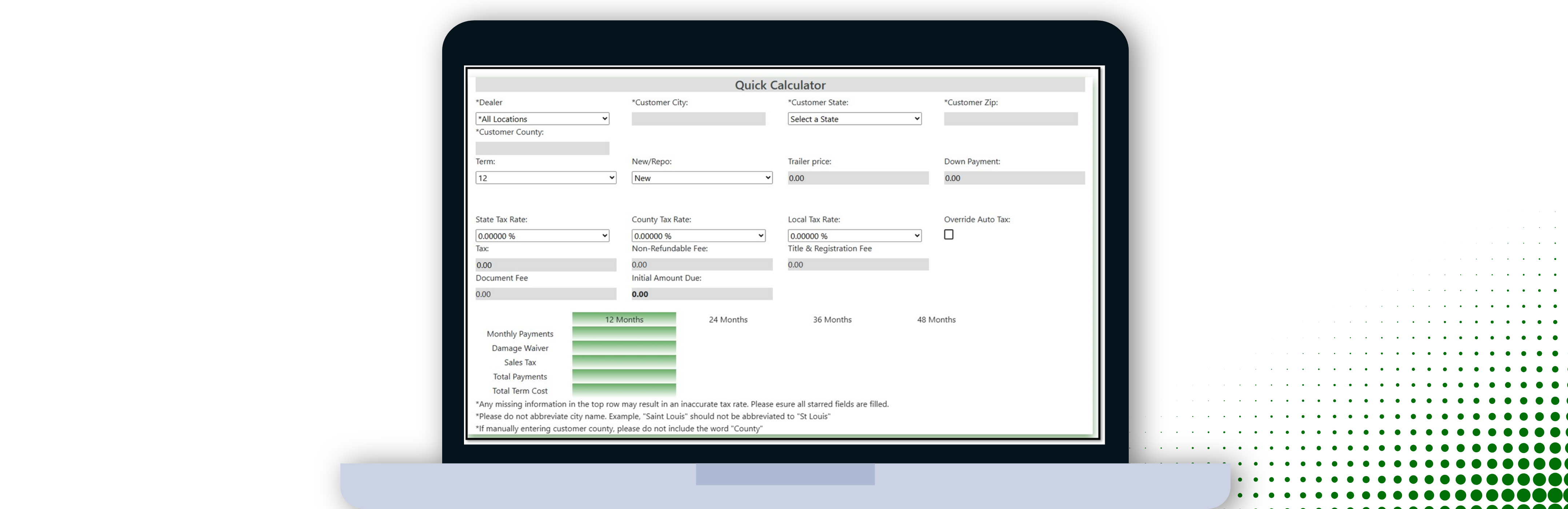Screen dimensions: 1568x509
Task: Click the Monthly Payments green cell
Action: [624, 334]
